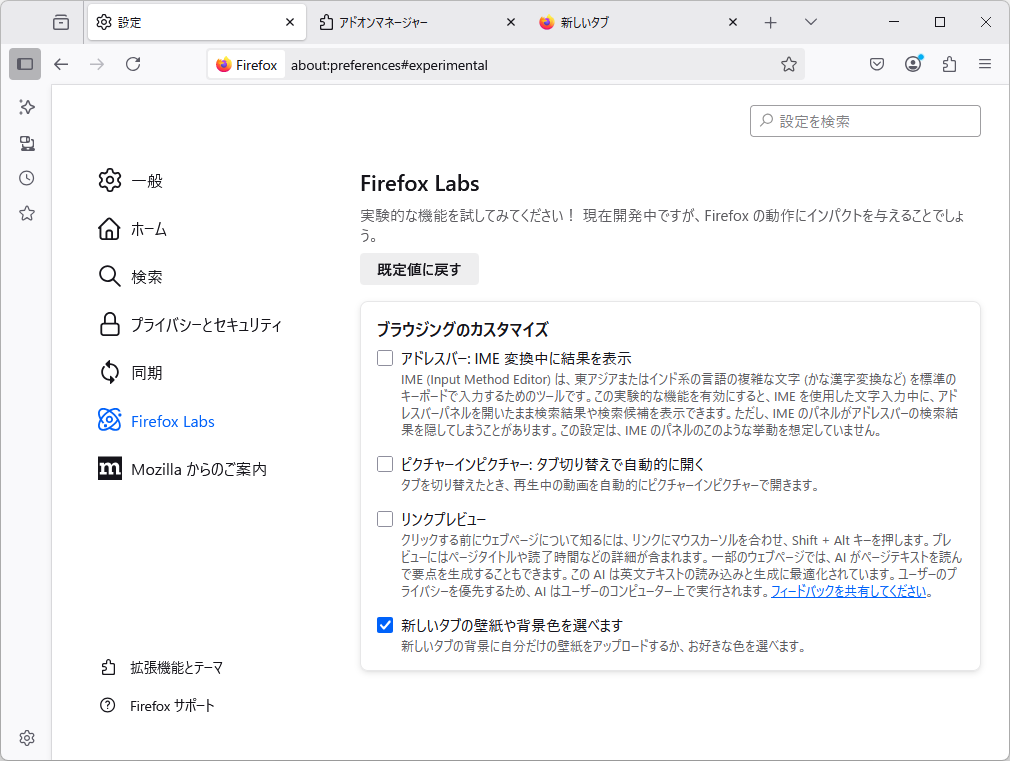Open the フィードバックを共有してください link
This screenshot has width=1010, height=761.
point(849,590)
